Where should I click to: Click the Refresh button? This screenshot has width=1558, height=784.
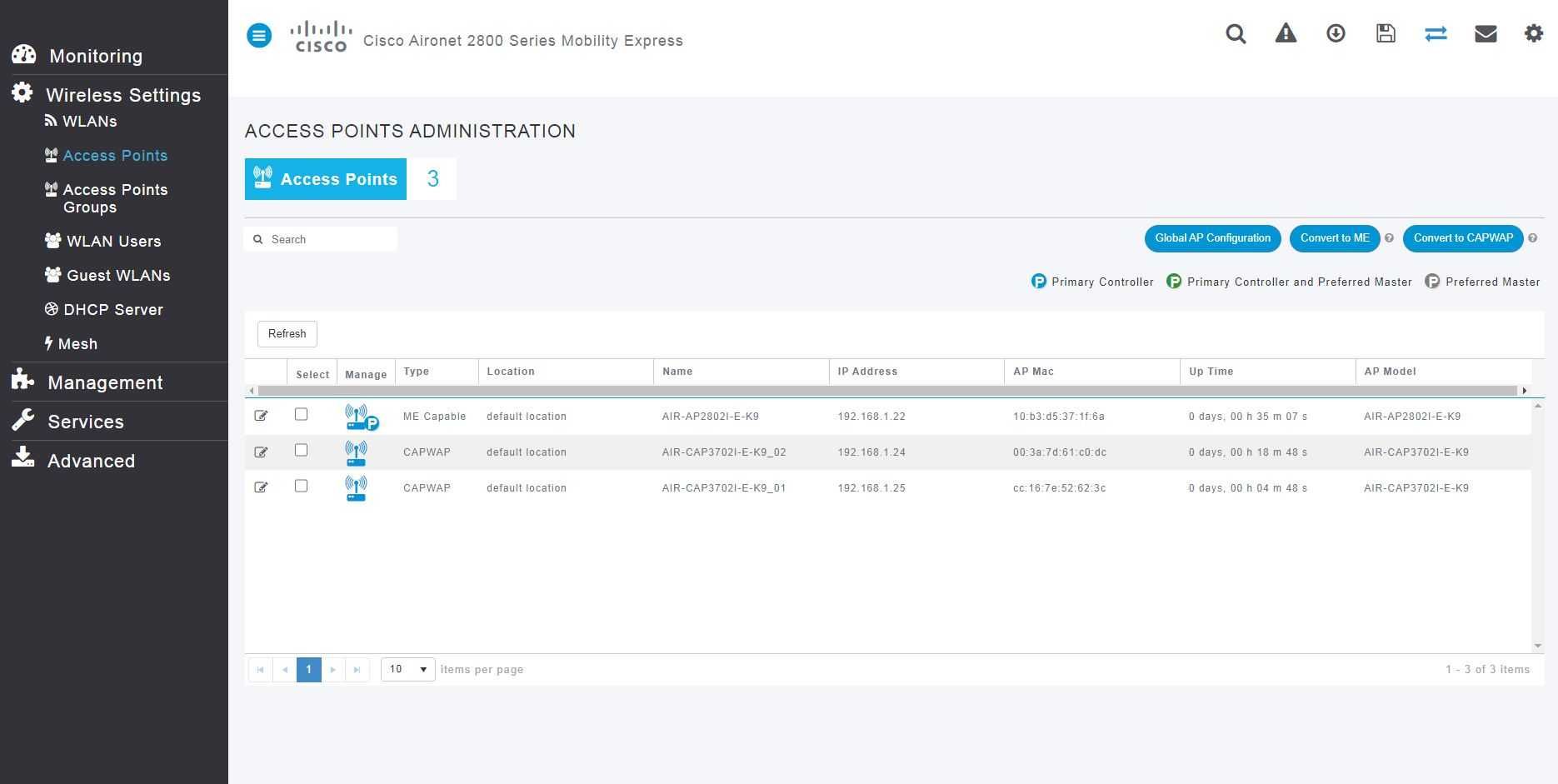(287, 334)
